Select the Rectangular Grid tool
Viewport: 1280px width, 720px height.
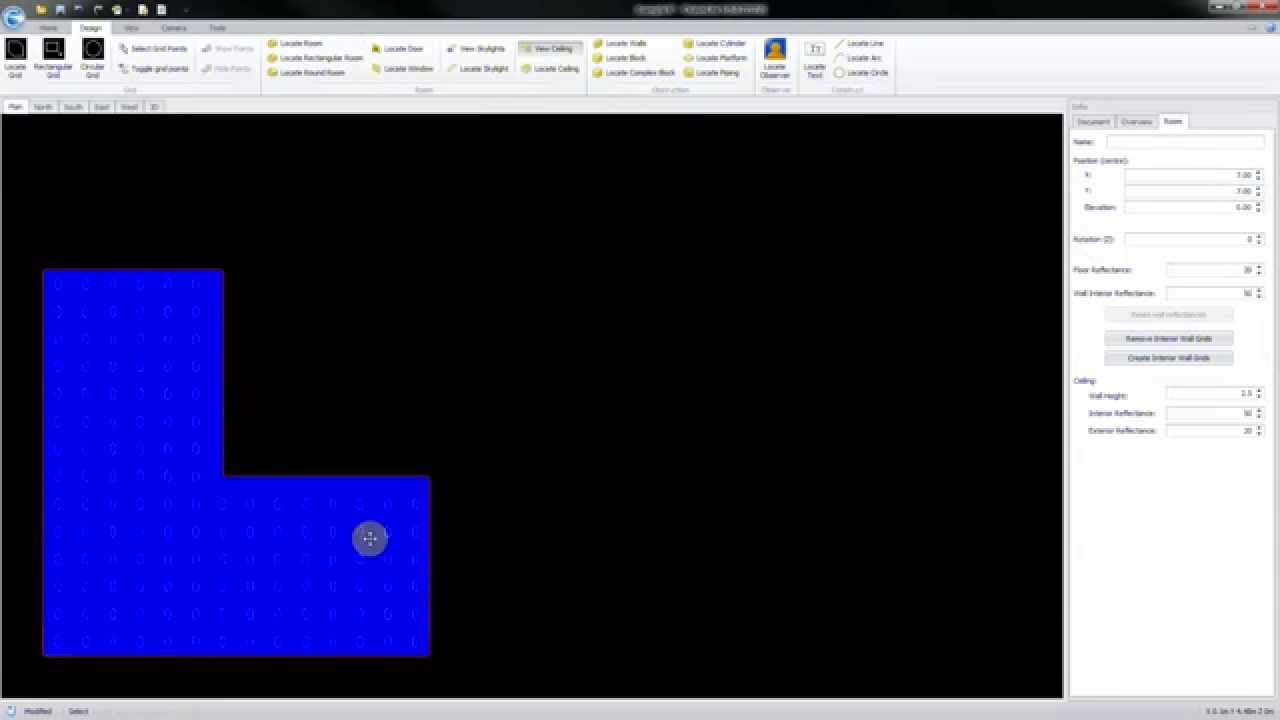53,58
